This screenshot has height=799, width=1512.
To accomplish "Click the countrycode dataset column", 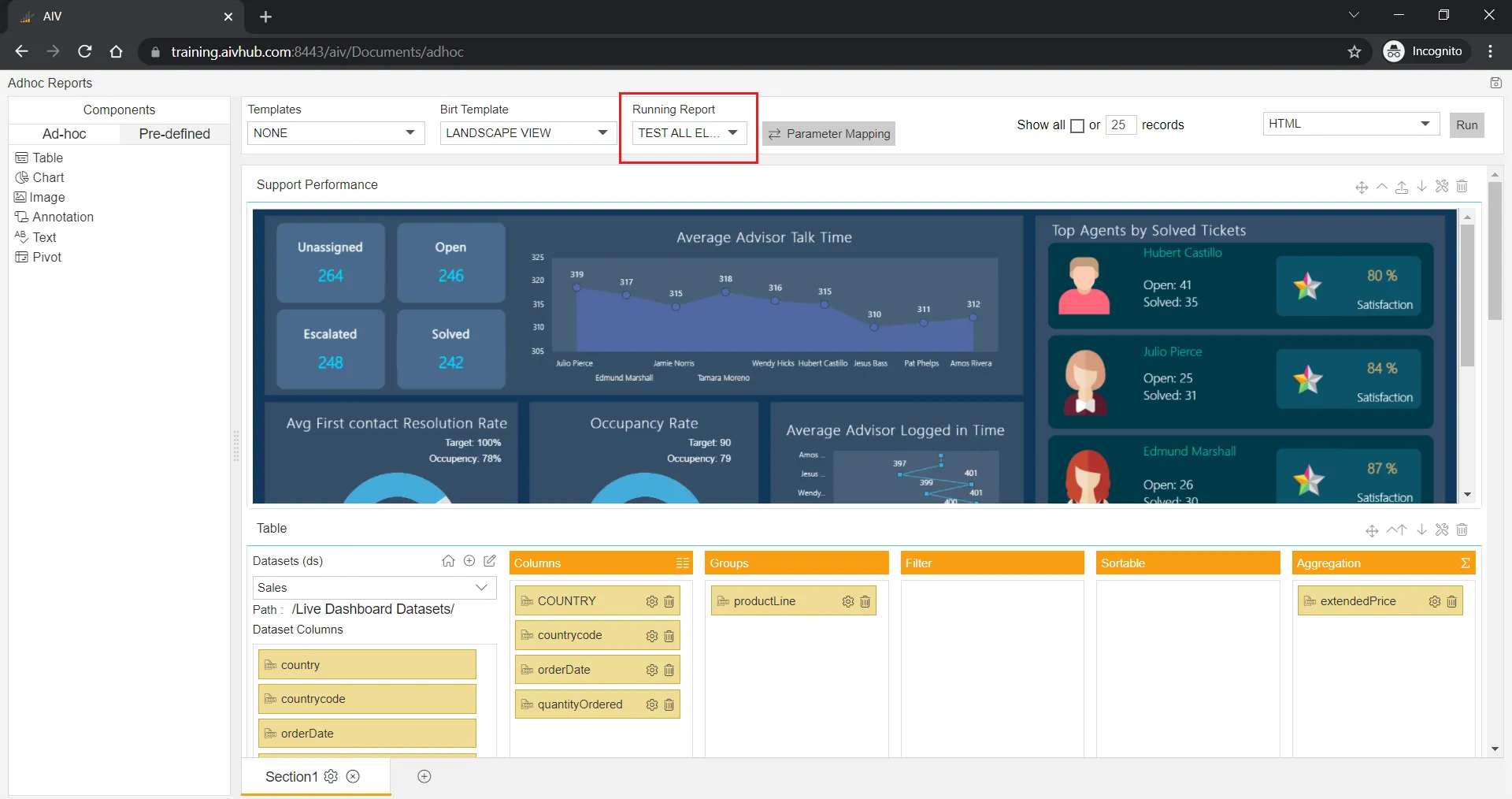I will [x=367, y=699].
